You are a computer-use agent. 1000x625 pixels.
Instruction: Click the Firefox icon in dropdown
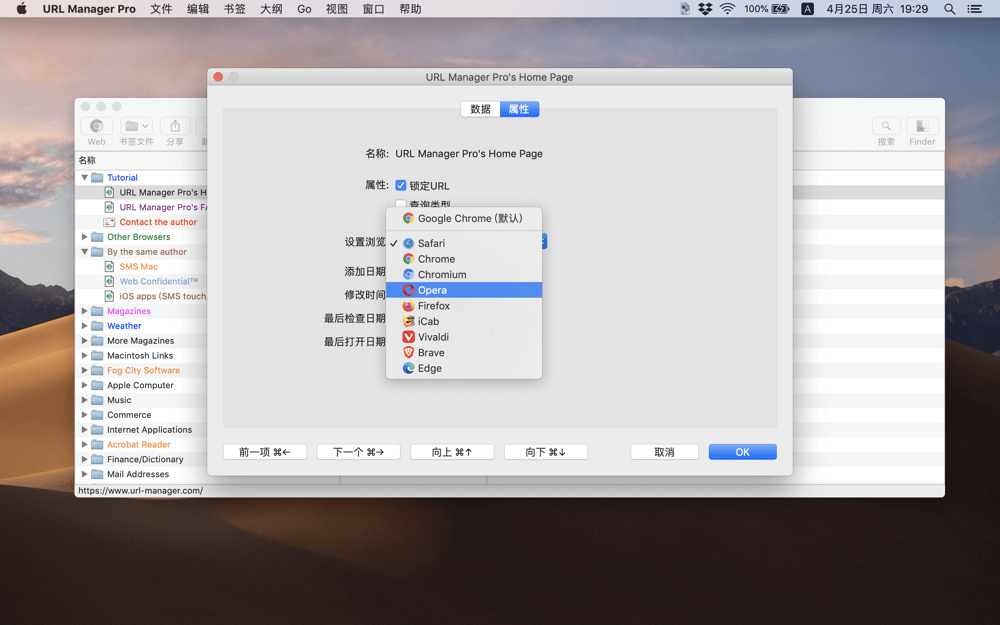[x=408, y=305]
